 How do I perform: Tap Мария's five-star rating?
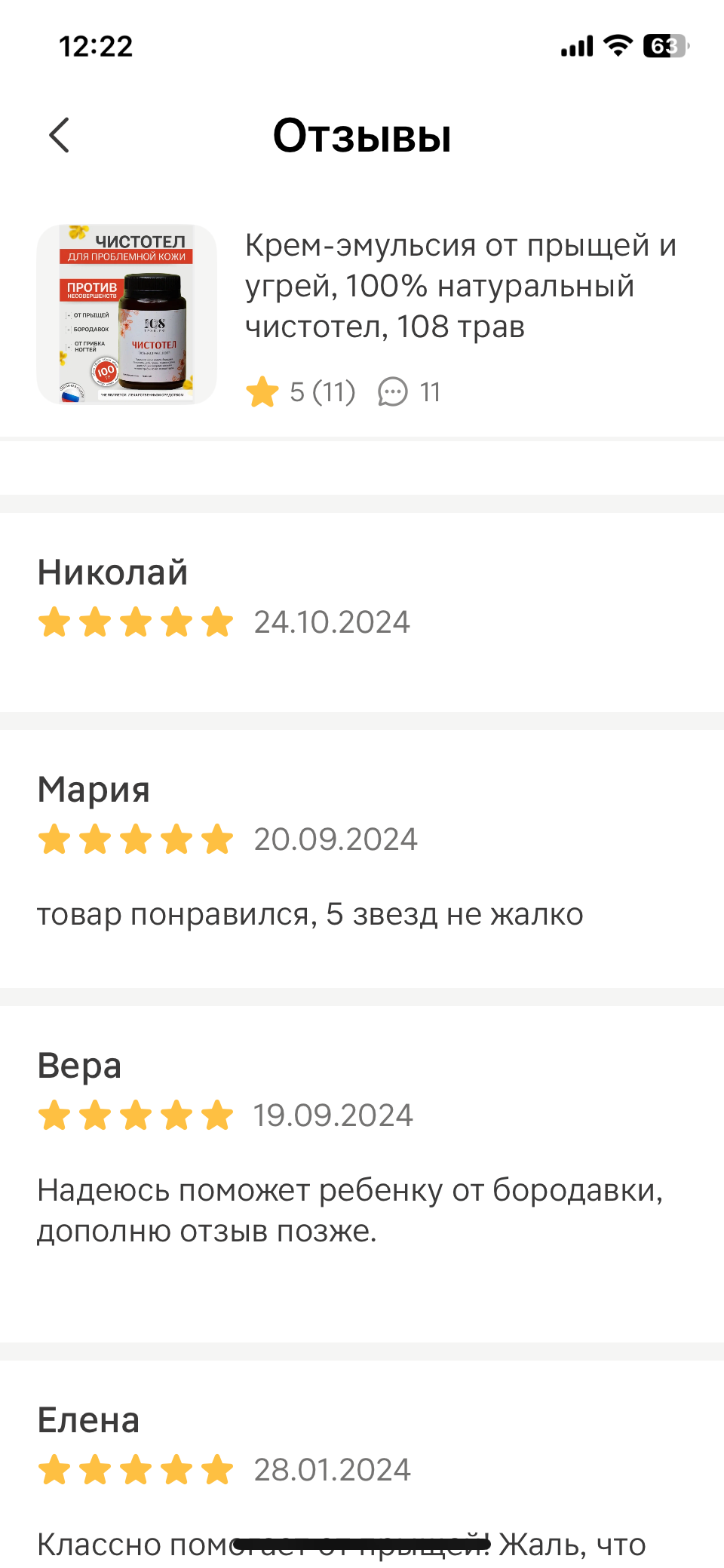pyautogui.click(x=136, y=839)
